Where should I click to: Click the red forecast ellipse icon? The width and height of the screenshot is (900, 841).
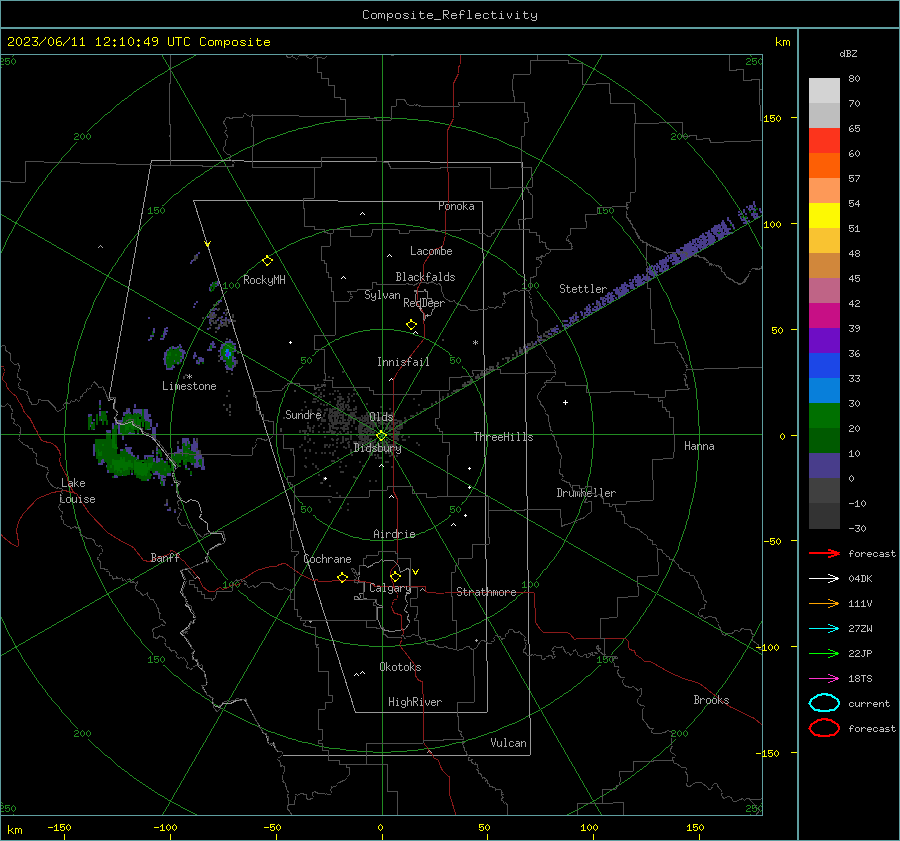click(824, 728)
